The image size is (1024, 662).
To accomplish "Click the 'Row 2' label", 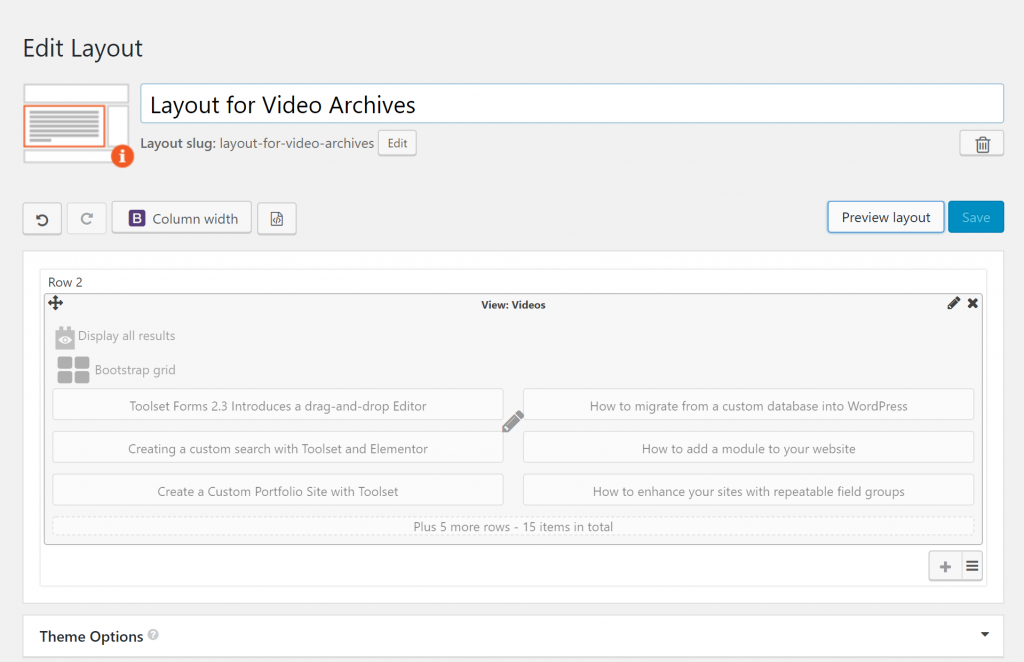I will [65, 282].
